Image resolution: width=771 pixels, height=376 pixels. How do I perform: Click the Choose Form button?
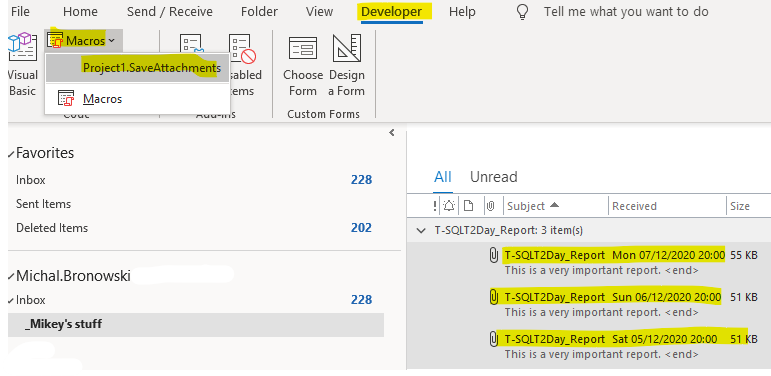[303, 64]
